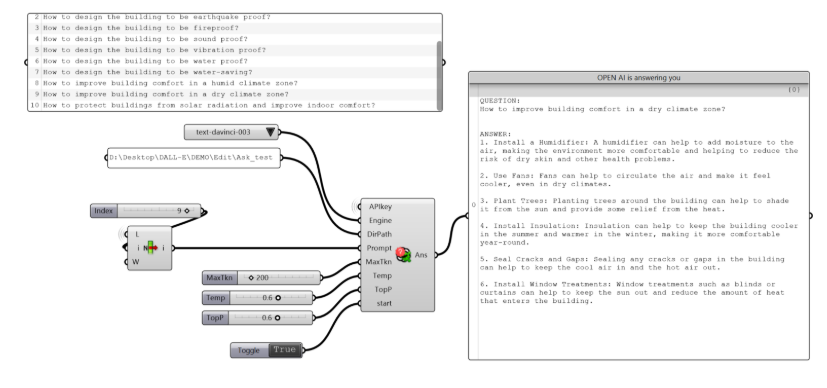Select the Prompt input parameter
Image resolution: width=827 pixels, height=388 pixels.
(x=379, y=248)
